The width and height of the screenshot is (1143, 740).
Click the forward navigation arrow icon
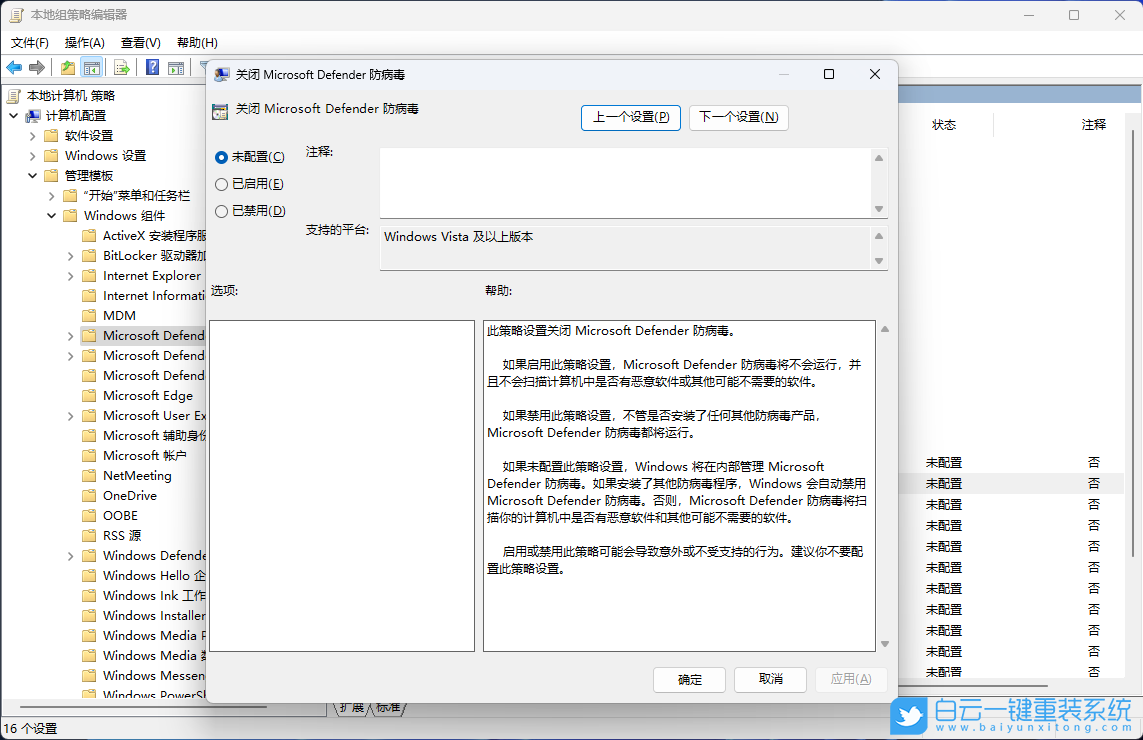[x=37, y=67]
